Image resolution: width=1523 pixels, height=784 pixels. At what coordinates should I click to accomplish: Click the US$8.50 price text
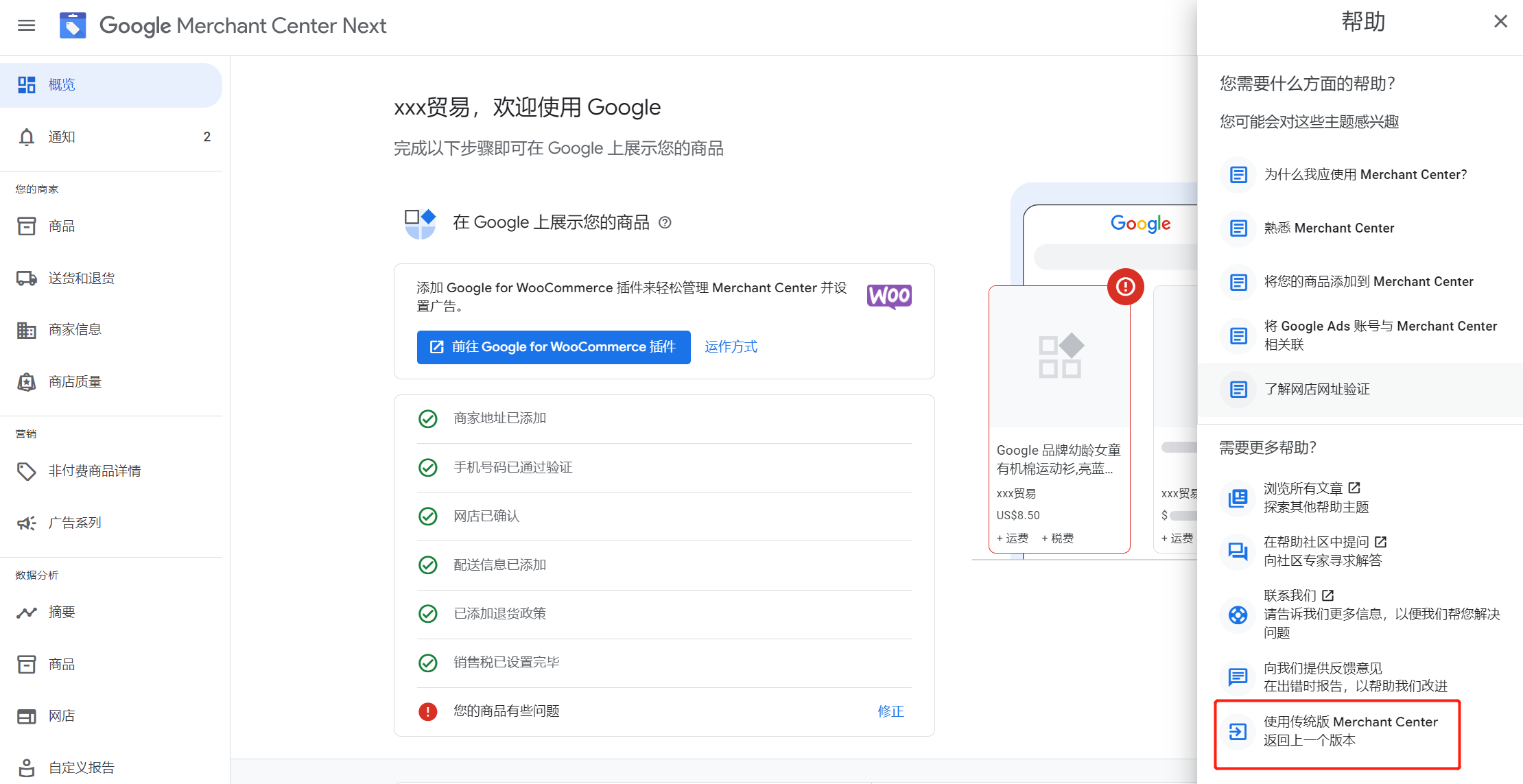point(1018,515)
